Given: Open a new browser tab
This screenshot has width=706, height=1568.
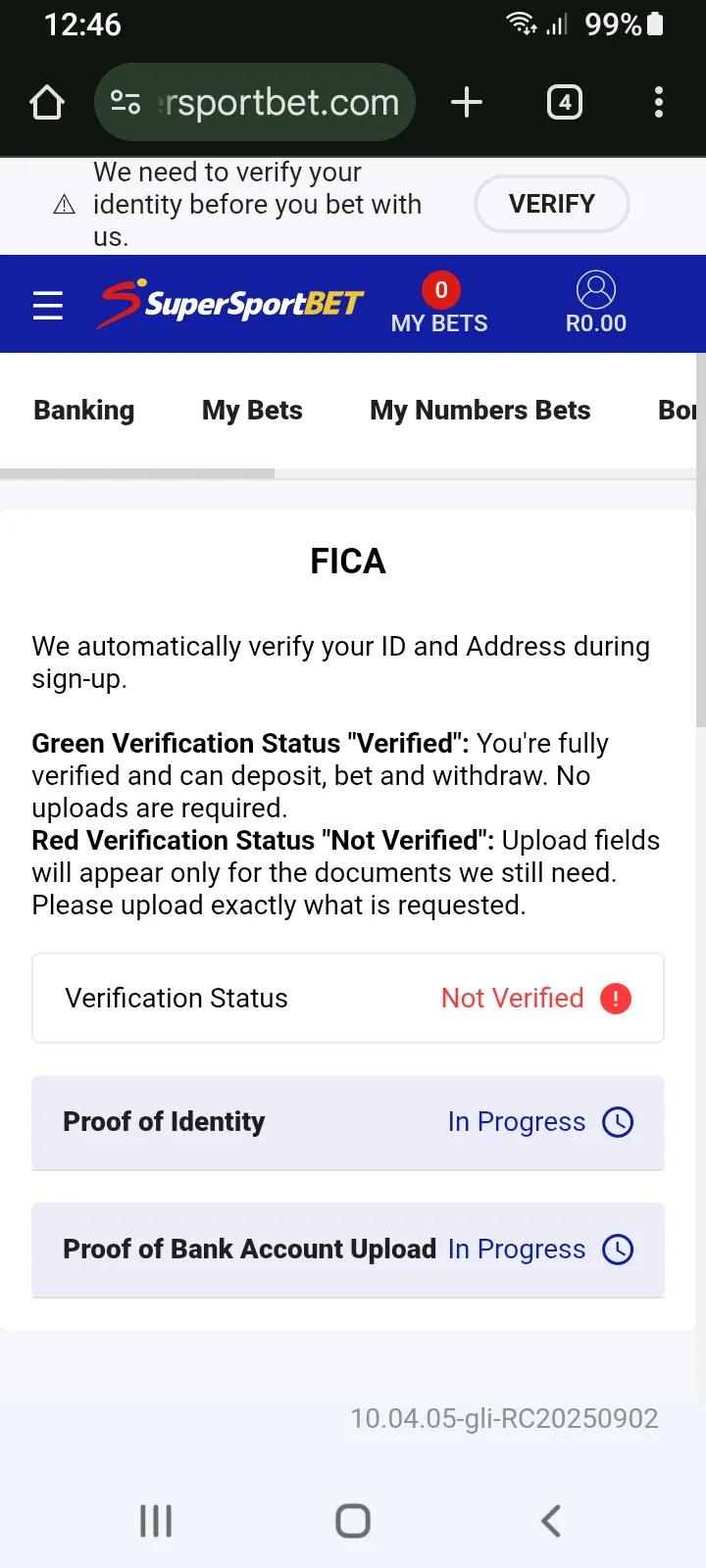Looking at the screenshot, I should pyautogui.click(x=467, y=102).
